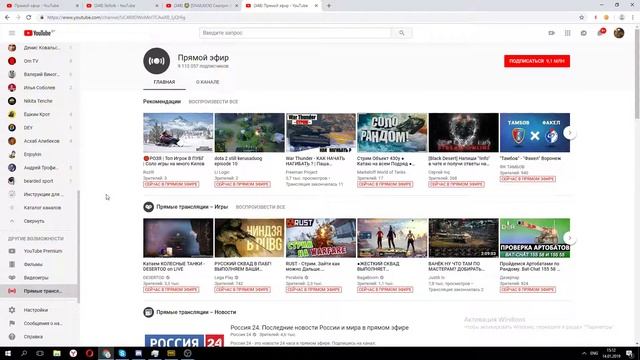Viewport: 640px width, 360px height.
Task: Open Каталог каналов in sidebar
Action: pyautogui.click(x=39, y=208)
